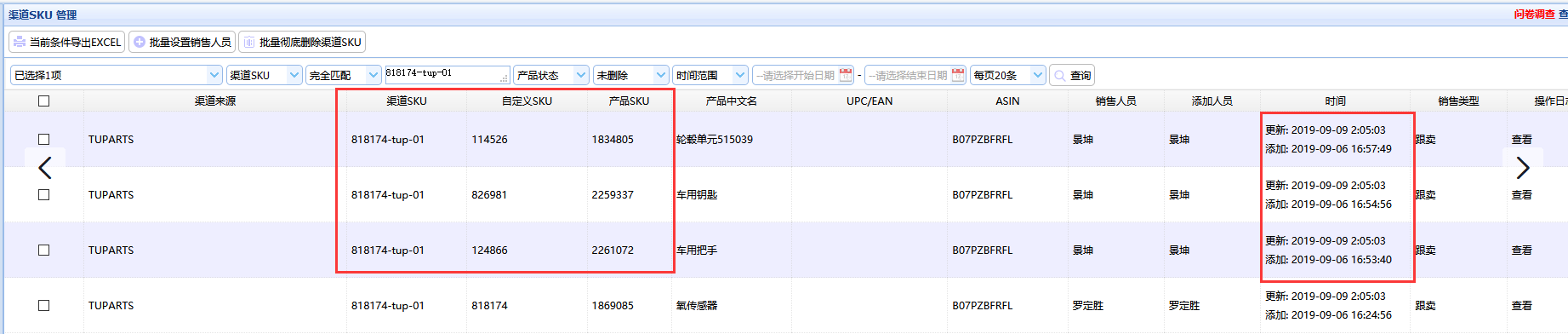Click the 产品中文名 column header
The width and height of the screenshot is (1568, 334).
click(x=732, y=101)
